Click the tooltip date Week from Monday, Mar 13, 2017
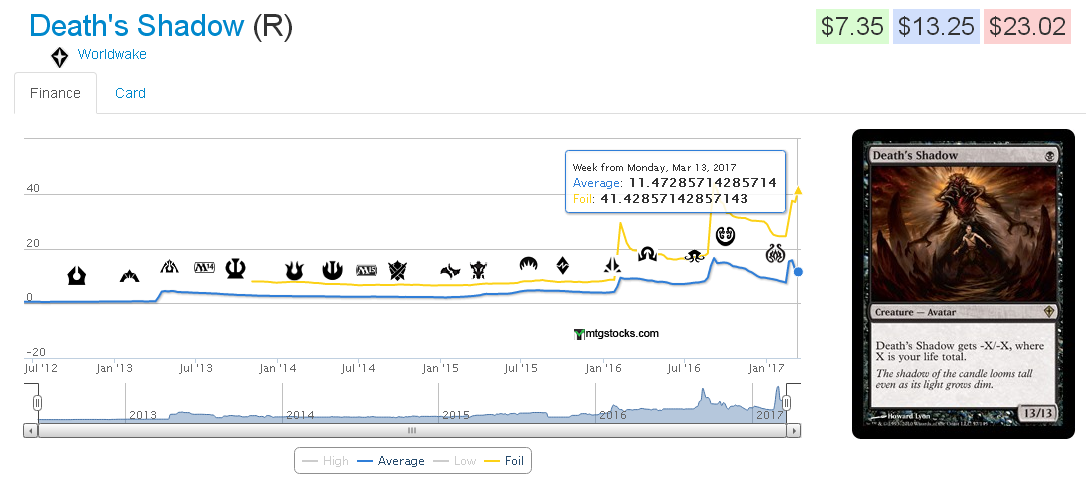 (655, 168)
